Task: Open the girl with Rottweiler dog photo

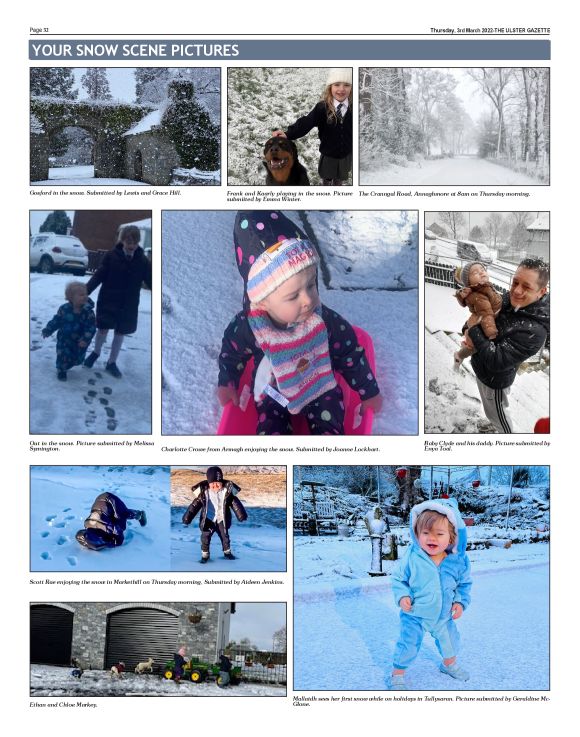Action: [x=290, y=126]
